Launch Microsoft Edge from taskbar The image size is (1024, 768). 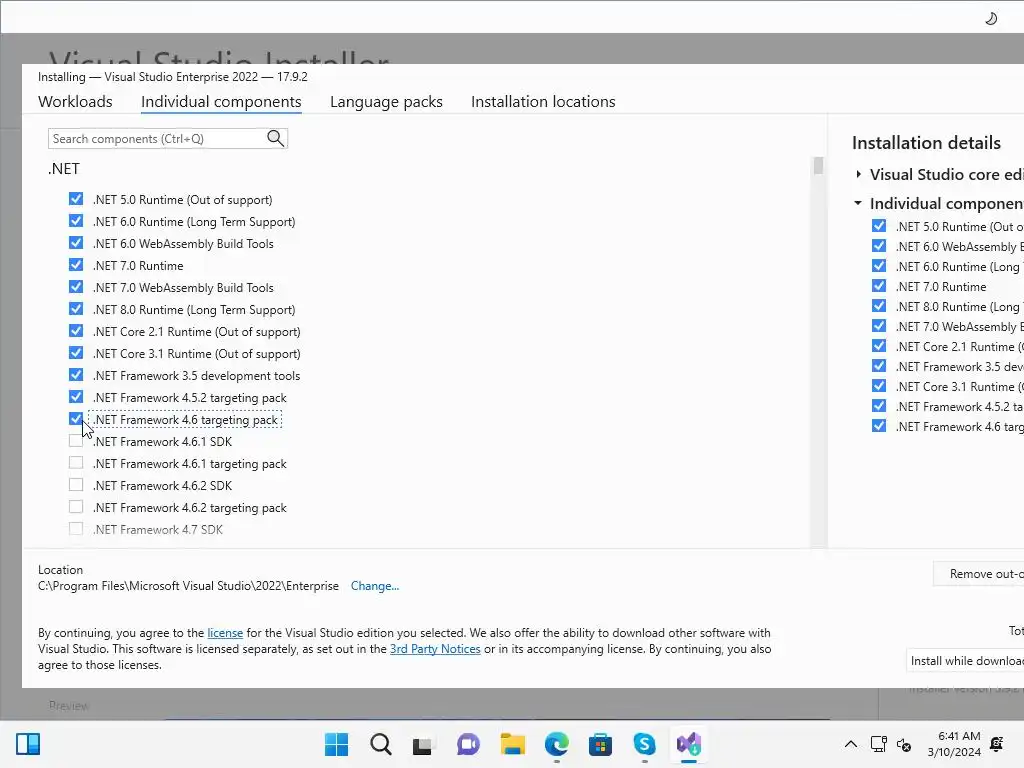(x=556, y=744)
